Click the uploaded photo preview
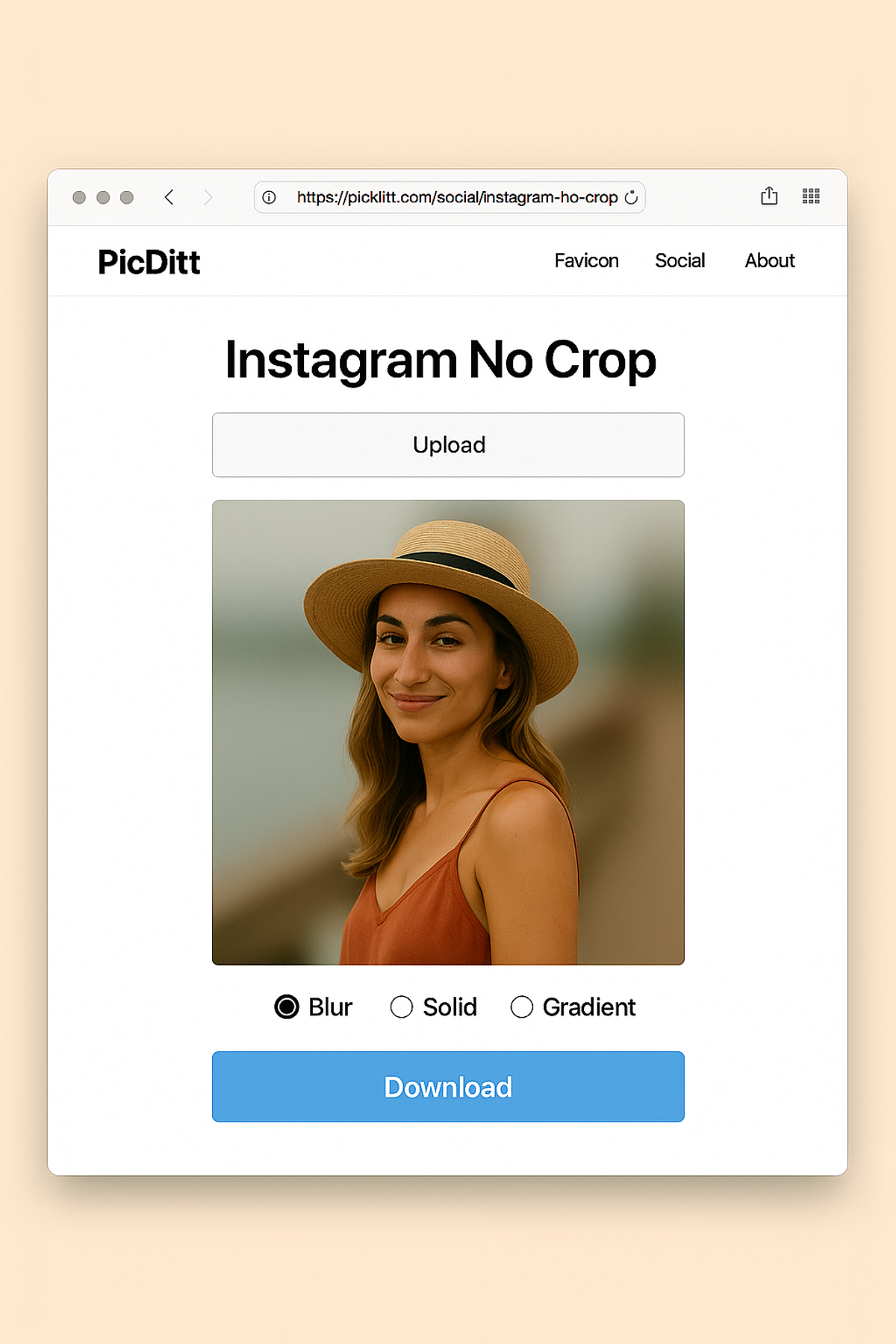The height and width of the screenshot is (1344, 896). click(x=448, y=732)
